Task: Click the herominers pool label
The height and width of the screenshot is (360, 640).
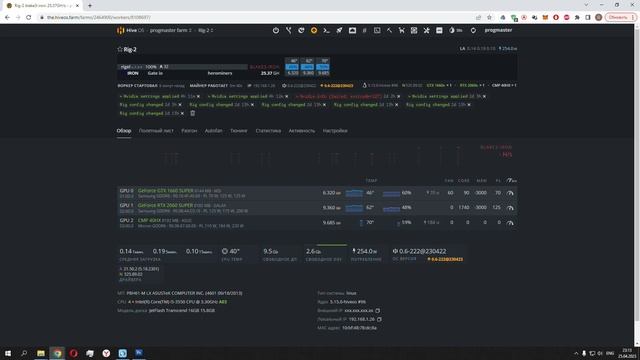Action: click(x=220, y=73)
